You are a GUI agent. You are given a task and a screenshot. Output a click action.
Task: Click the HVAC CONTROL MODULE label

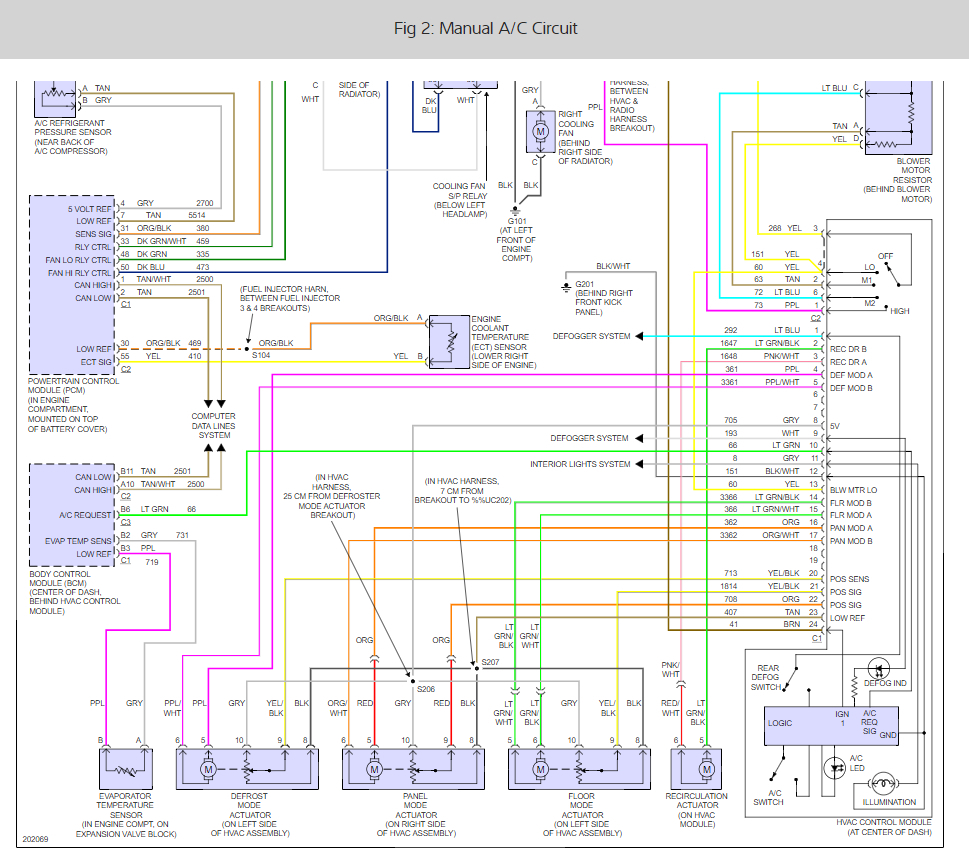tap(884, 827)
